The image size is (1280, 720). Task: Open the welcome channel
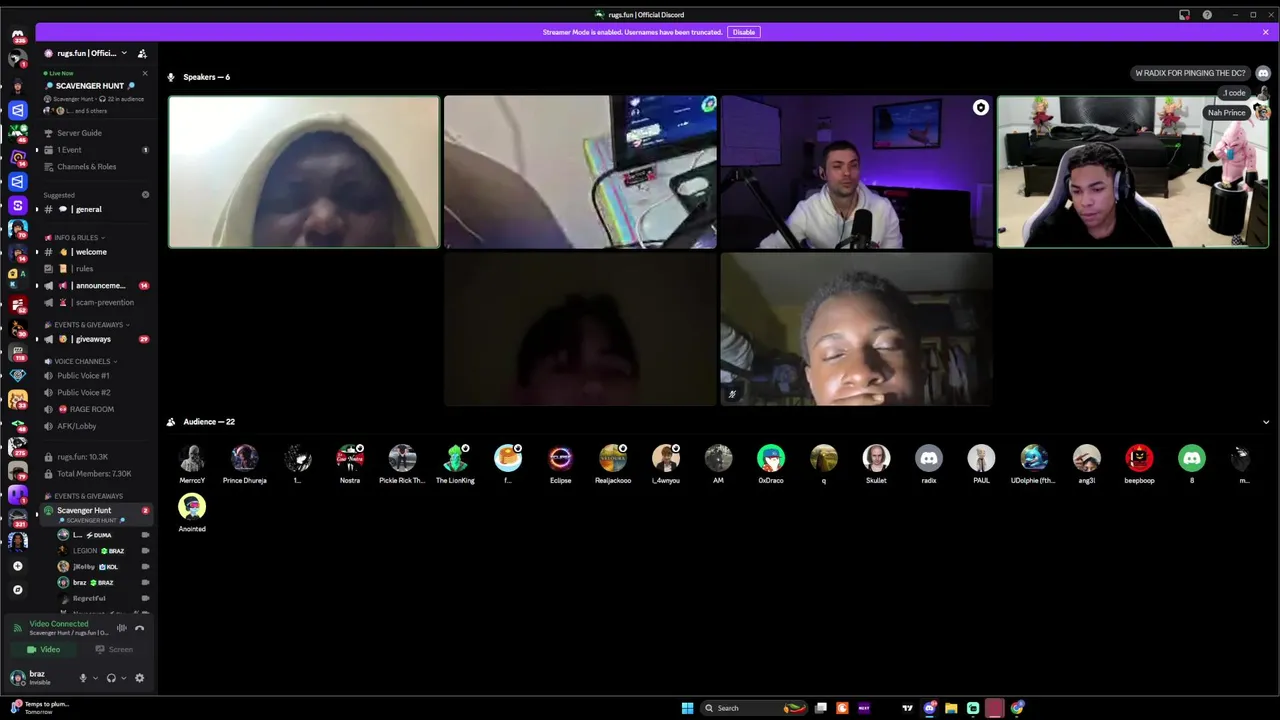[96, 252]
